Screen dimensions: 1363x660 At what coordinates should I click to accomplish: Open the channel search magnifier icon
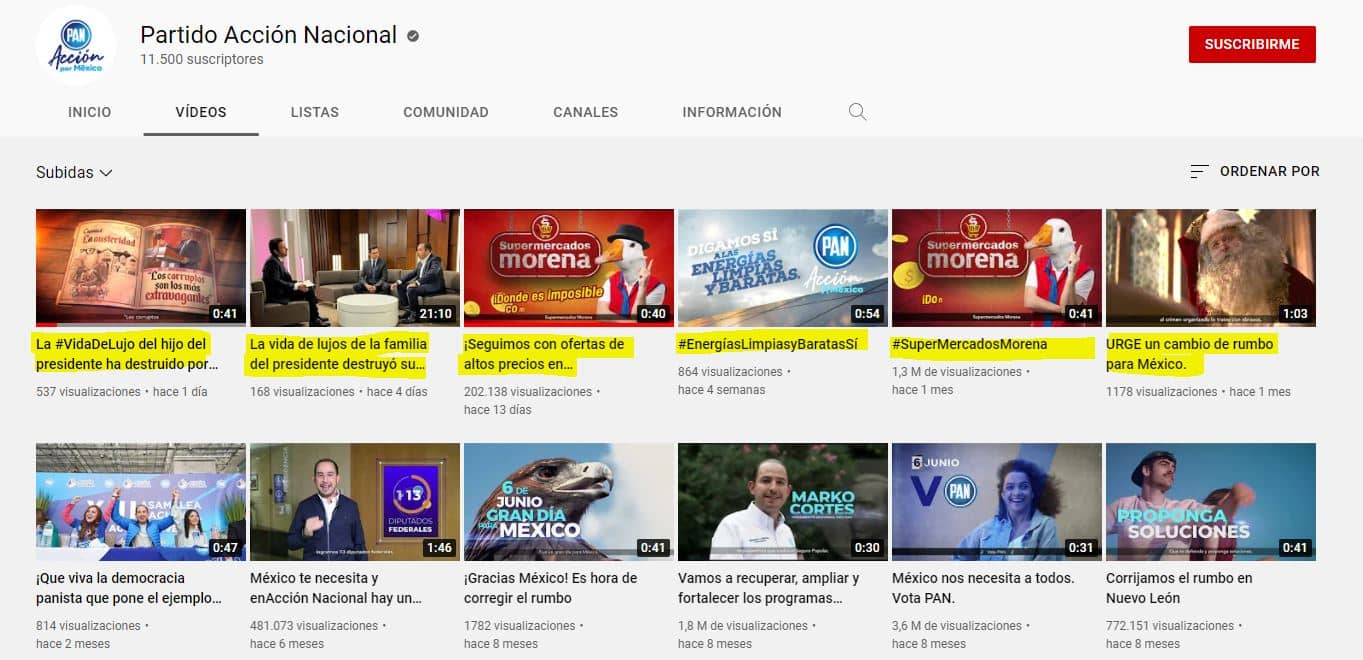tap(857, 112)
